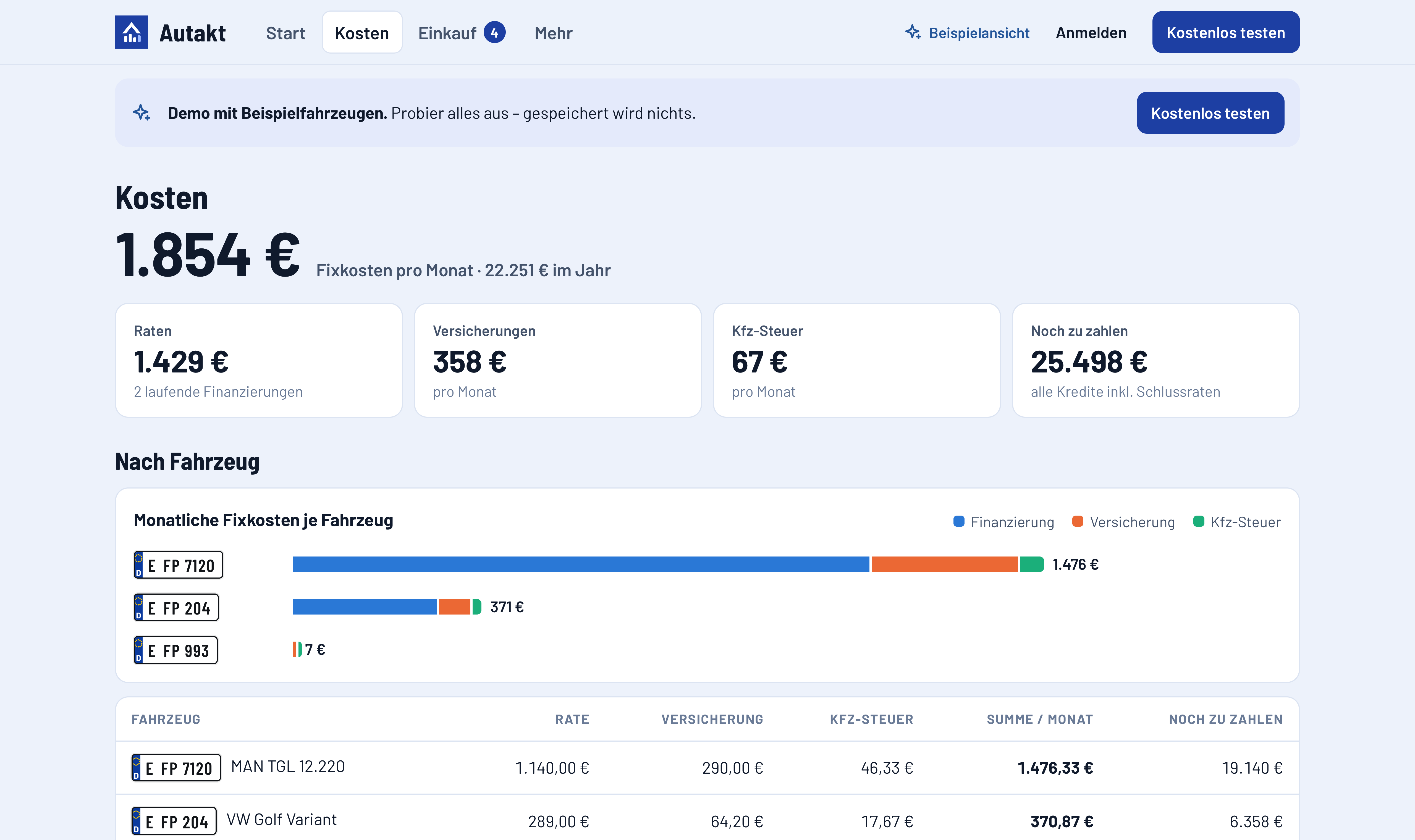Open the Beispielansicht link

pos(967,33)
